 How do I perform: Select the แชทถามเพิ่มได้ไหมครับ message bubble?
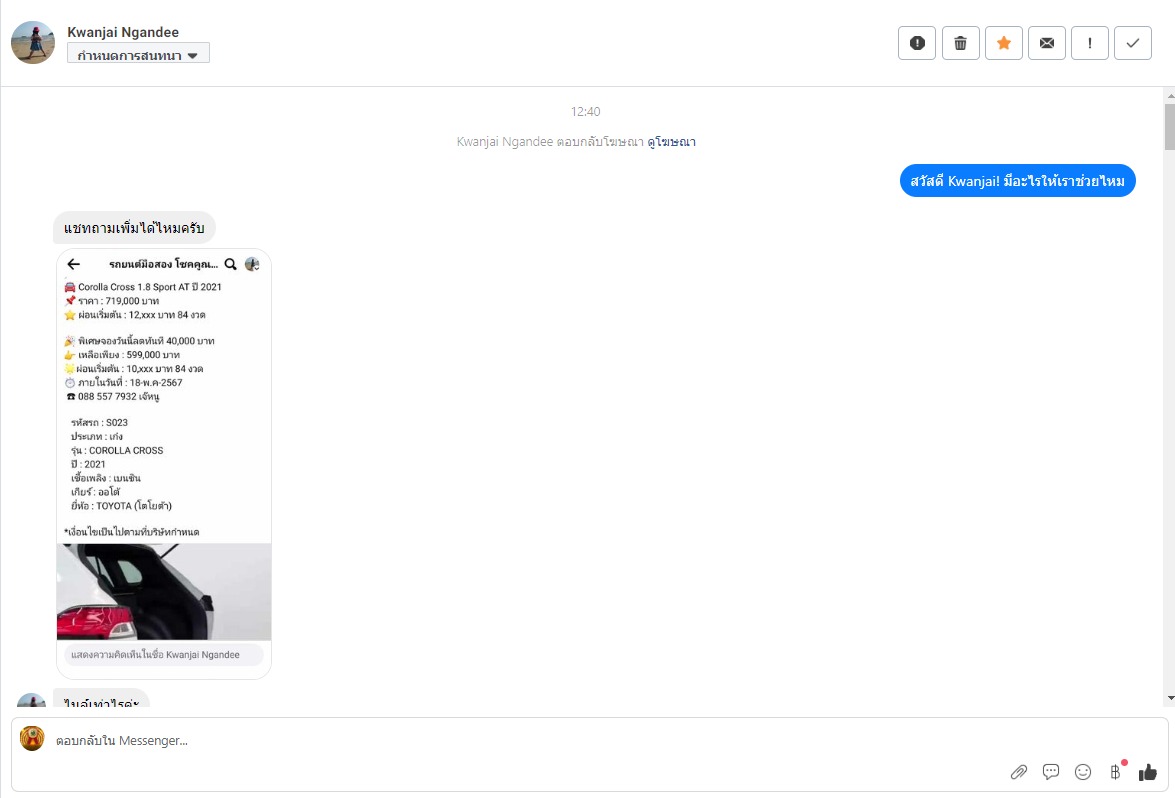(x=134, y=228)
